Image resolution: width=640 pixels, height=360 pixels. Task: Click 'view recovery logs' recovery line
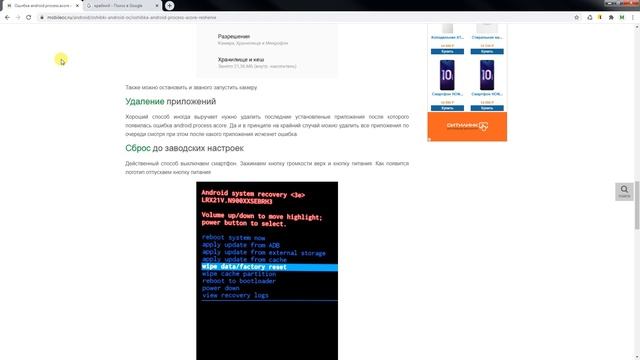[x=235, y=295]
